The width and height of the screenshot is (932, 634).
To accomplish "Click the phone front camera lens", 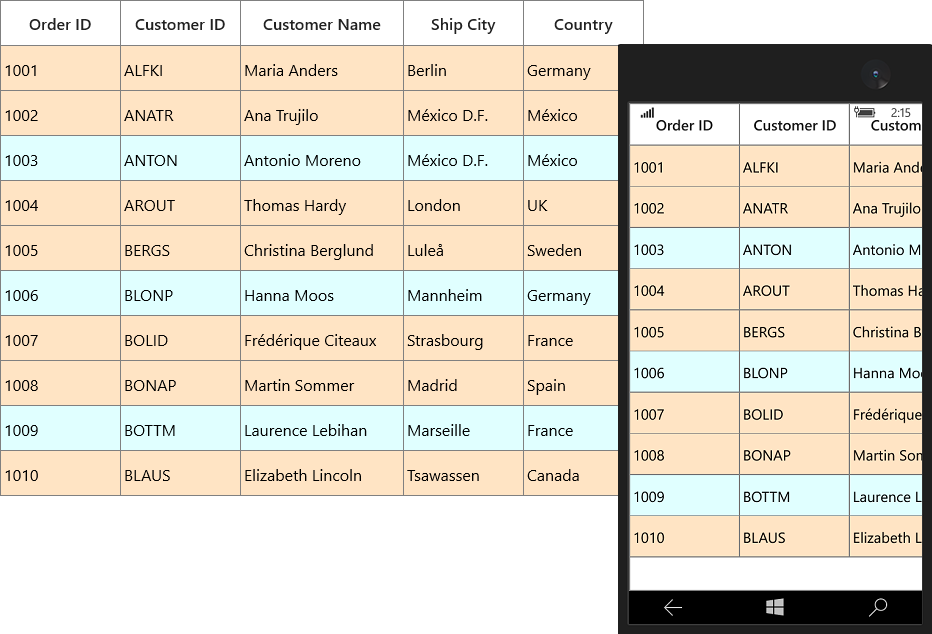I will pyautogui.click(x=876, y=74).
